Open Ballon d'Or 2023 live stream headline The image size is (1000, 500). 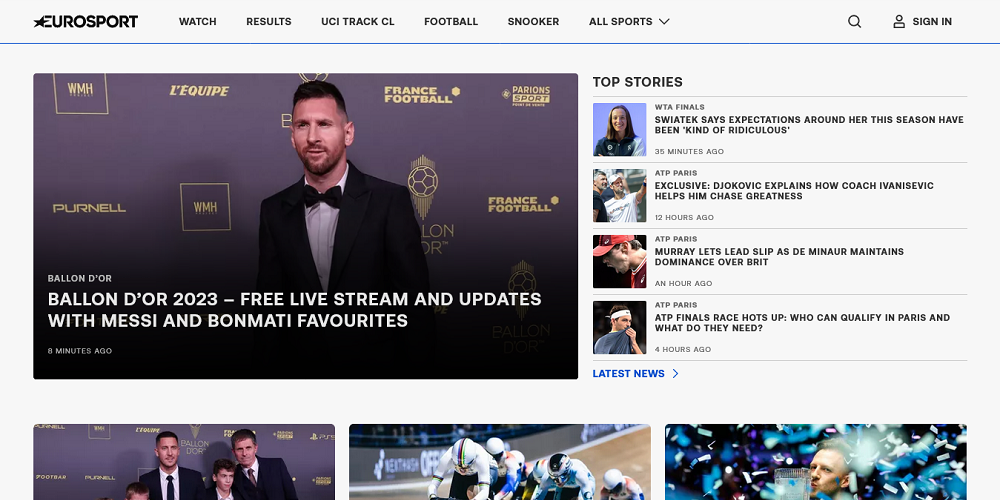(295, 310)
